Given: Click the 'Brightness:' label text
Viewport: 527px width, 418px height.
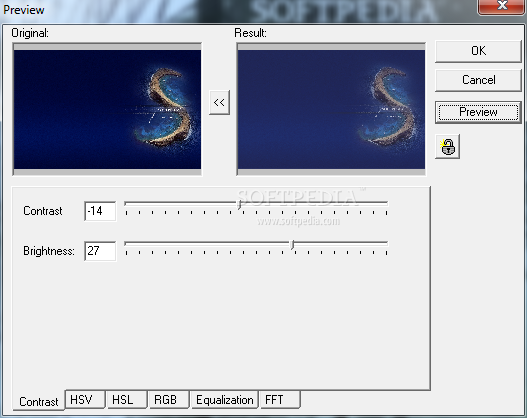Looking at the screenshot, I should click(x=49, y=251).
